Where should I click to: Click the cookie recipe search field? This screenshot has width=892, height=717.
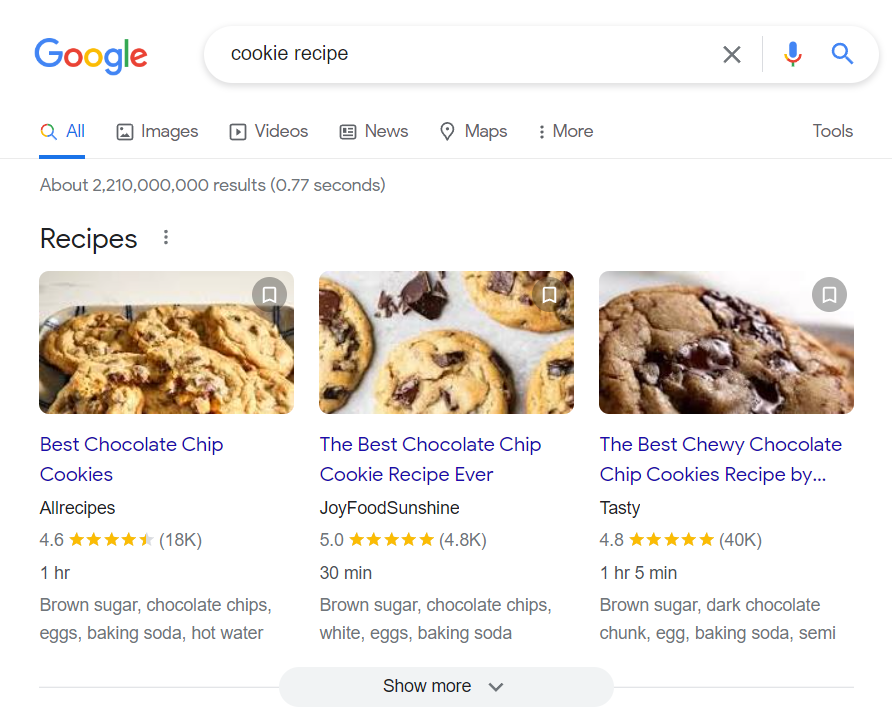(x=460, y=54)
